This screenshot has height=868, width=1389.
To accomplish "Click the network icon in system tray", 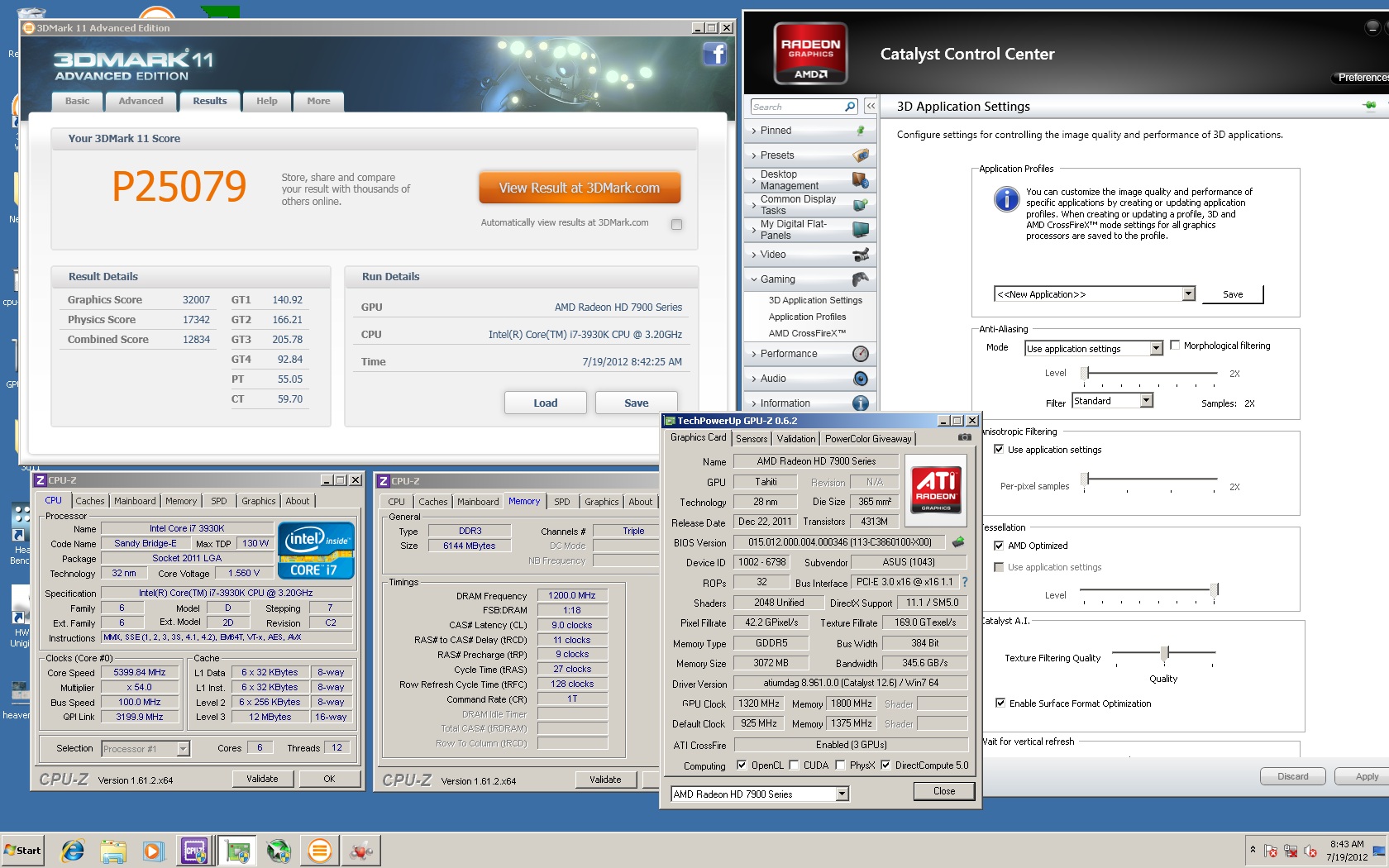I will pyautogui.click(x=1291, y=851).
